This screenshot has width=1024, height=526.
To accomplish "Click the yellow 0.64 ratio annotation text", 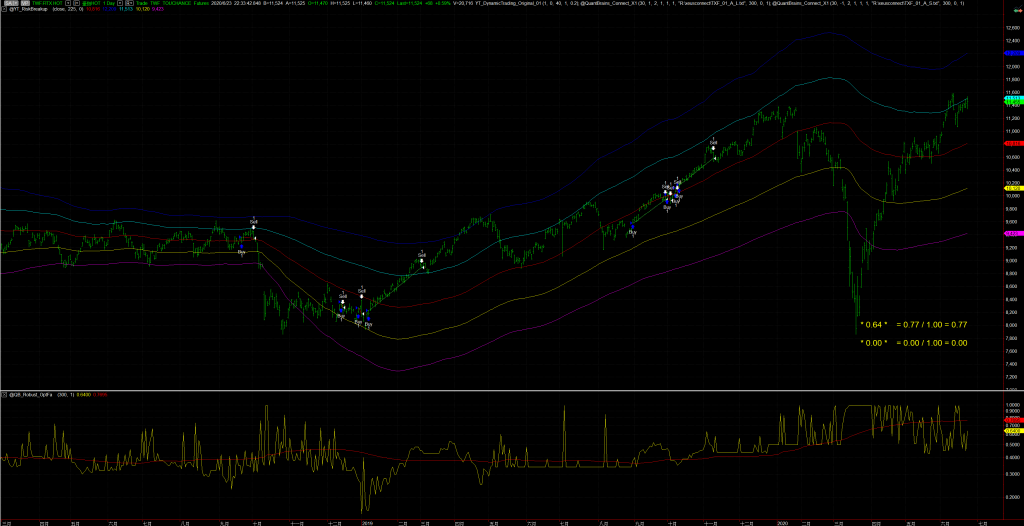I will coord(874,325).
